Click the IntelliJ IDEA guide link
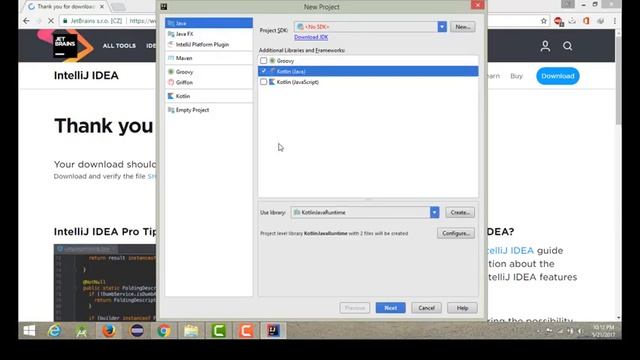The image size is (640, 360). [x=511, y=251]
